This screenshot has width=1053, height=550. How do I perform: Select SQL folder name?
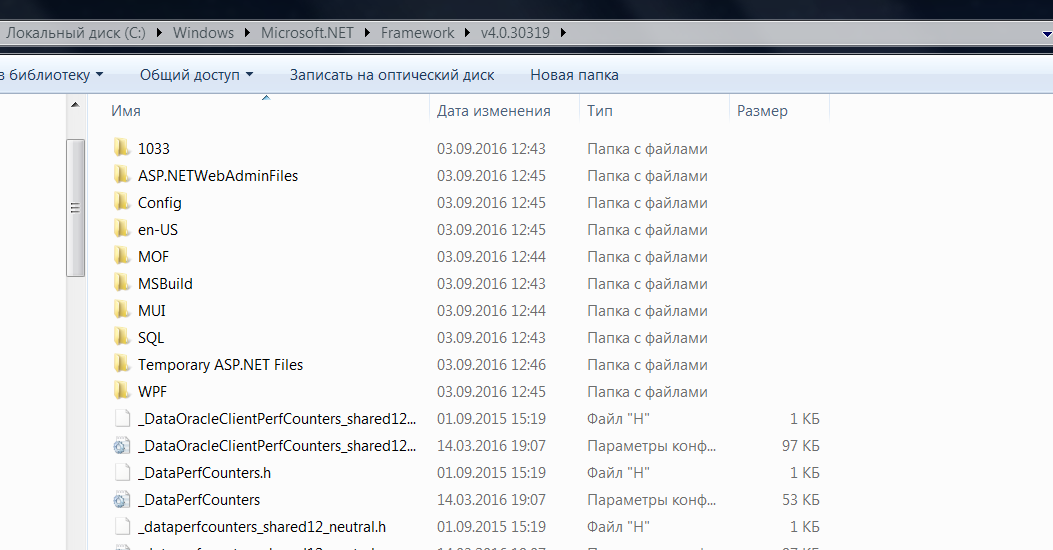coord(150,338)
